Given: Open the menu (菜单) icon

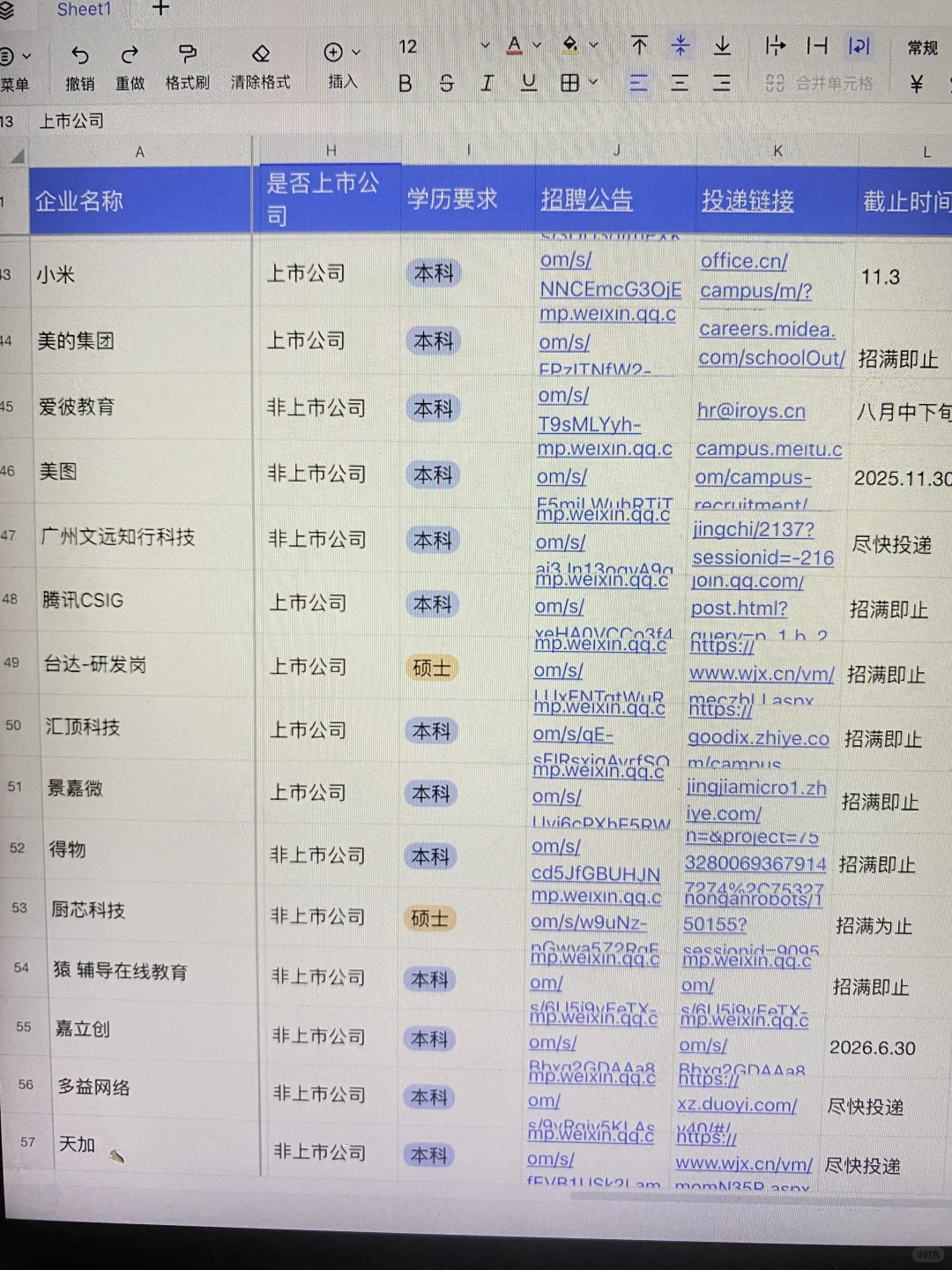Looking at the screenshot, I should pyautogui.click(x=5, y=56).
